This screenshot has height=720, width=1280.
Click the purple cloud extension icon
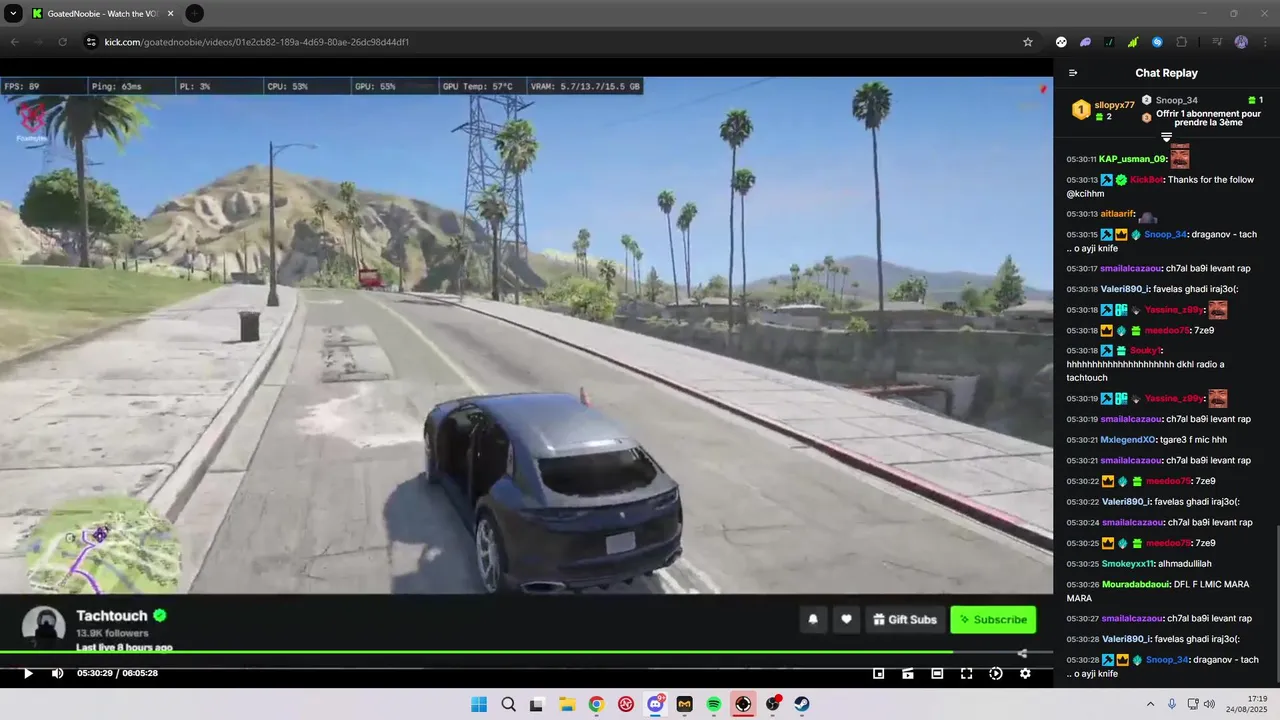(1085, 42)
